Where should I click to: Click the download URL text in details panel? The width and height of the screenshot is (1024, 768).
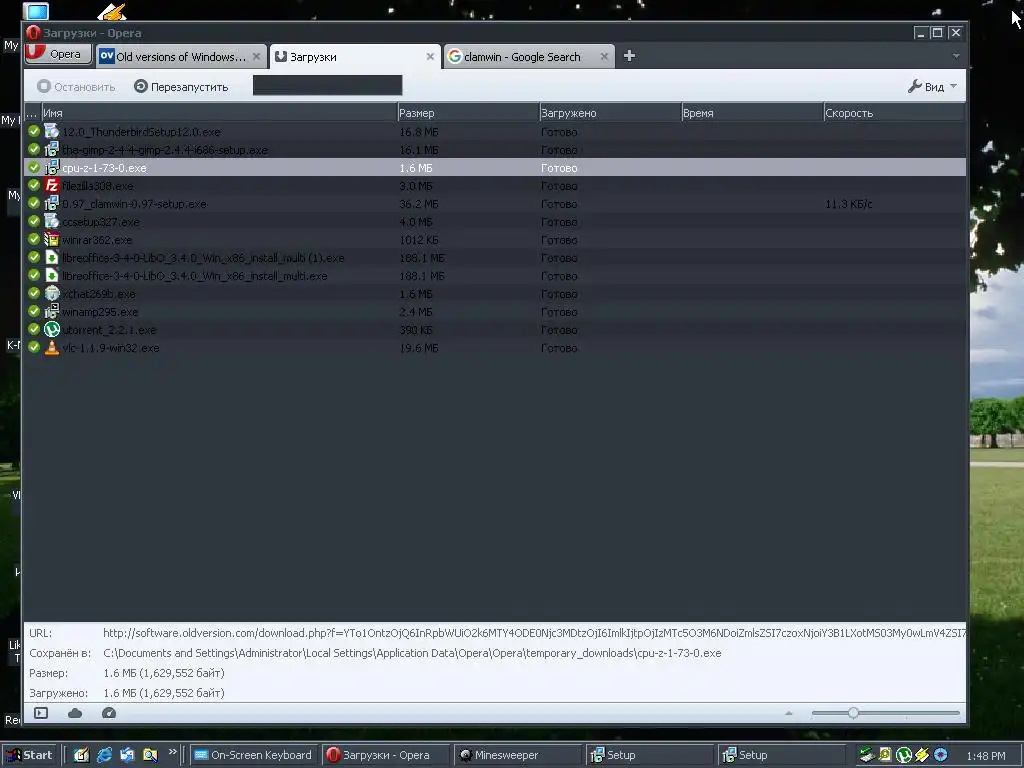534,633
